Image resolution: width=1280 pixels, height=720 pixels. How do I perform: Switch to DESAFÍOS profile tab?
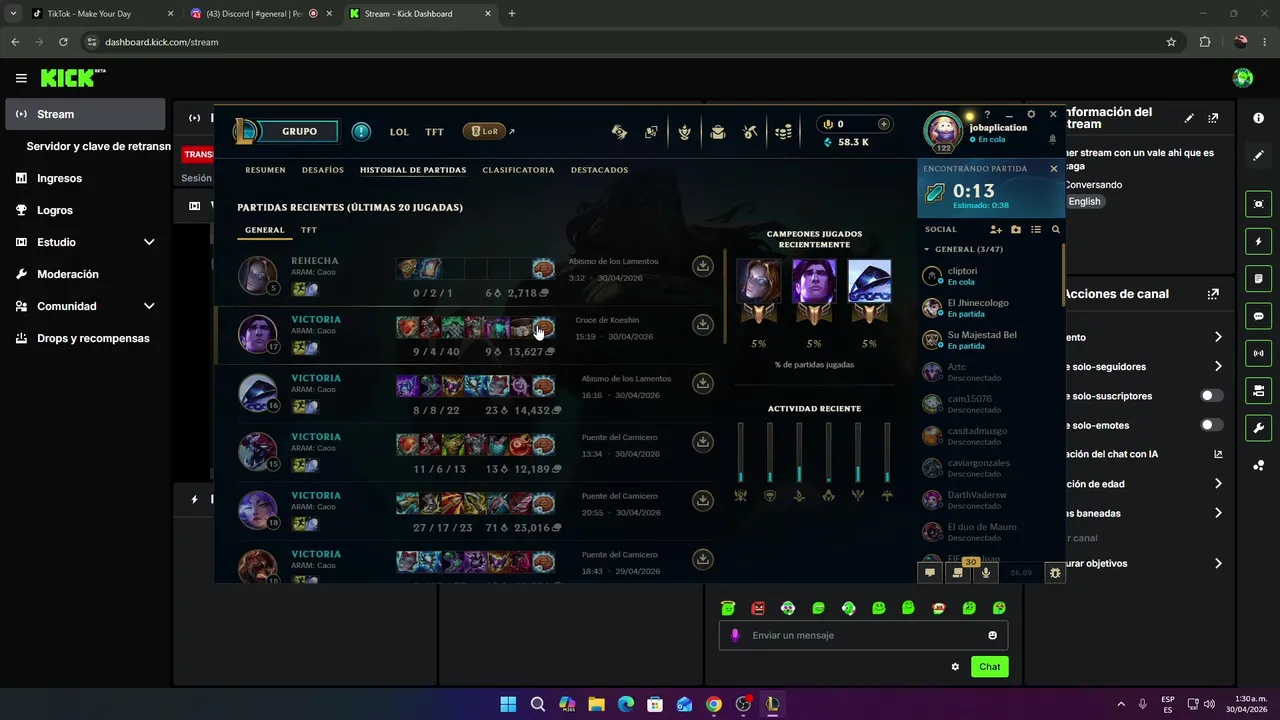323,170
